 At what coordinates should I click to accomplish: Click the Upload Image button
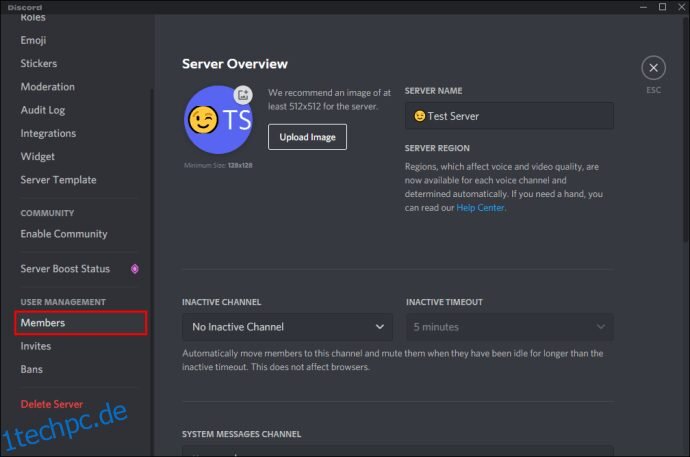pos(307,137)
